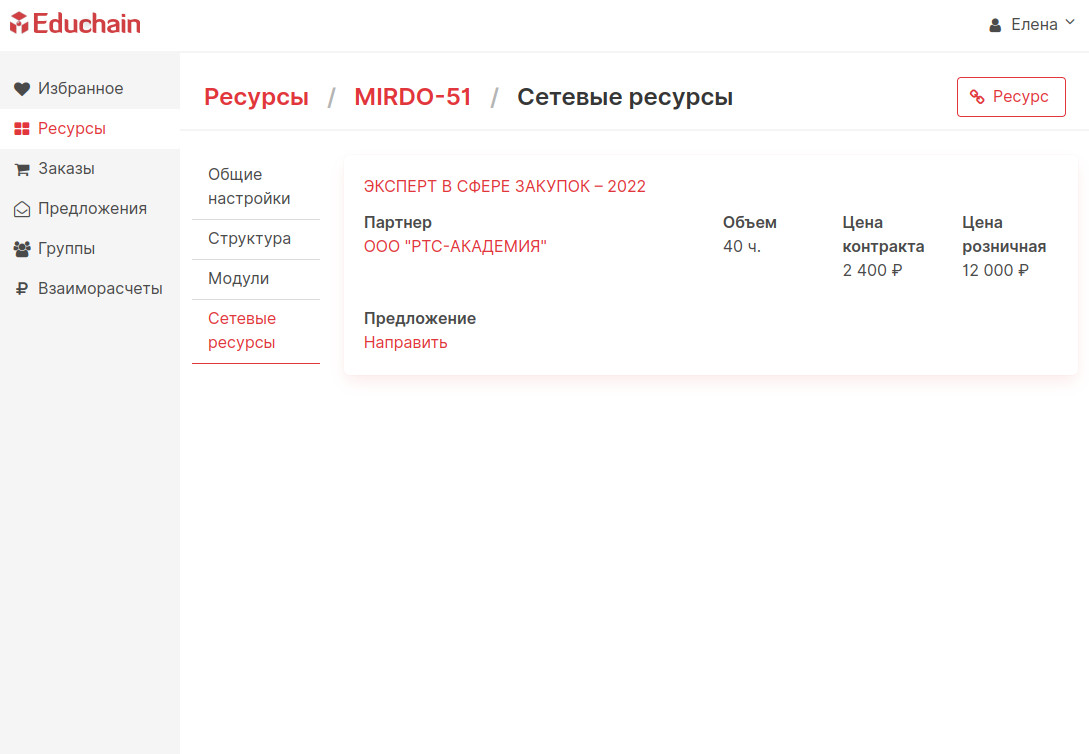Switch to the Структура tab
The height and width of the screenshot is (754, 1089).
256,239
